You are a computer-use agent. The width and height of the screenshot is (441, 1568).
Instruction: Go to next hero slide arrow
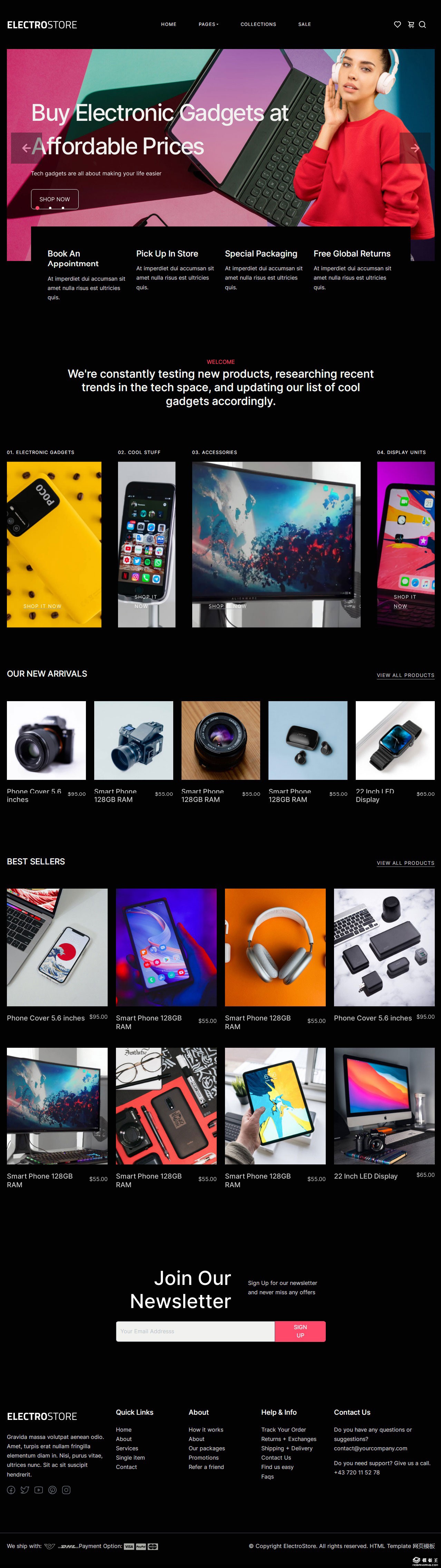(x=415, y=148)
